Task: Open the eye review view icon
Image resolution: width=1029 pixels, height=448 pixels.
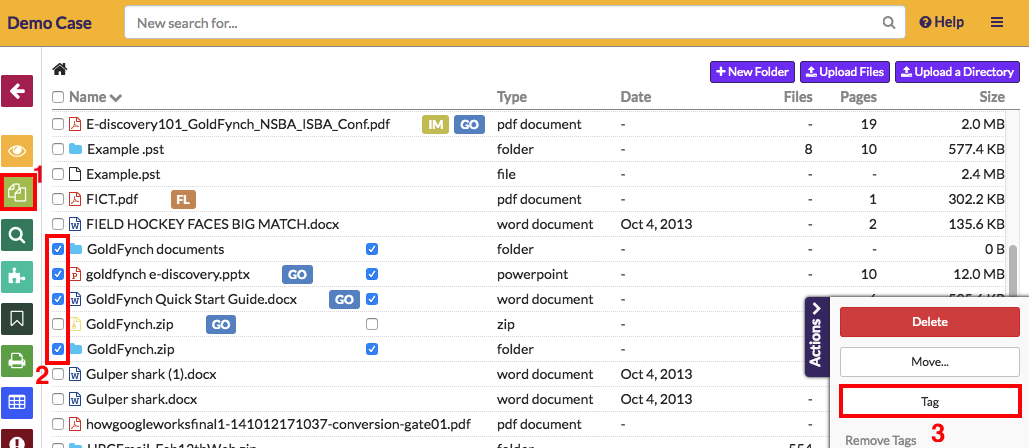Action: pos(17,152)
